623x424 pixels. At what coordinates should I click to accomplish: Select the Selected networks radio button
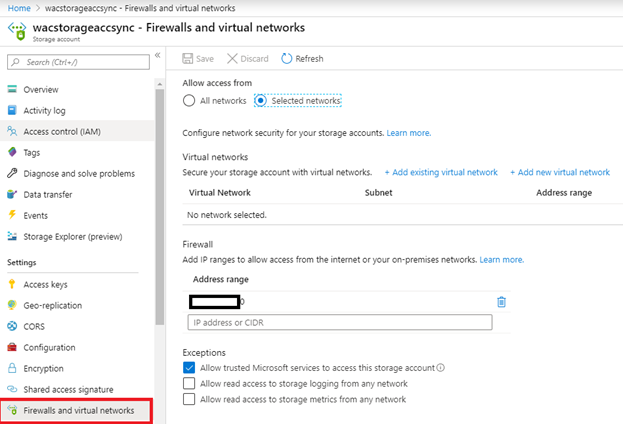260,101
